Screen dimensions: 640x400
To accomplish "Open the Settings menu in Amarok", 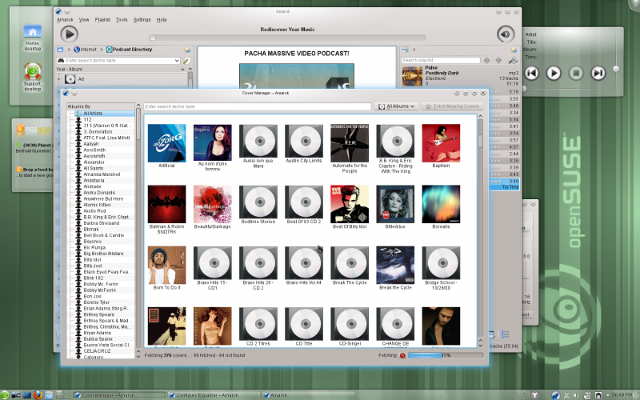I will pos(142,19).
